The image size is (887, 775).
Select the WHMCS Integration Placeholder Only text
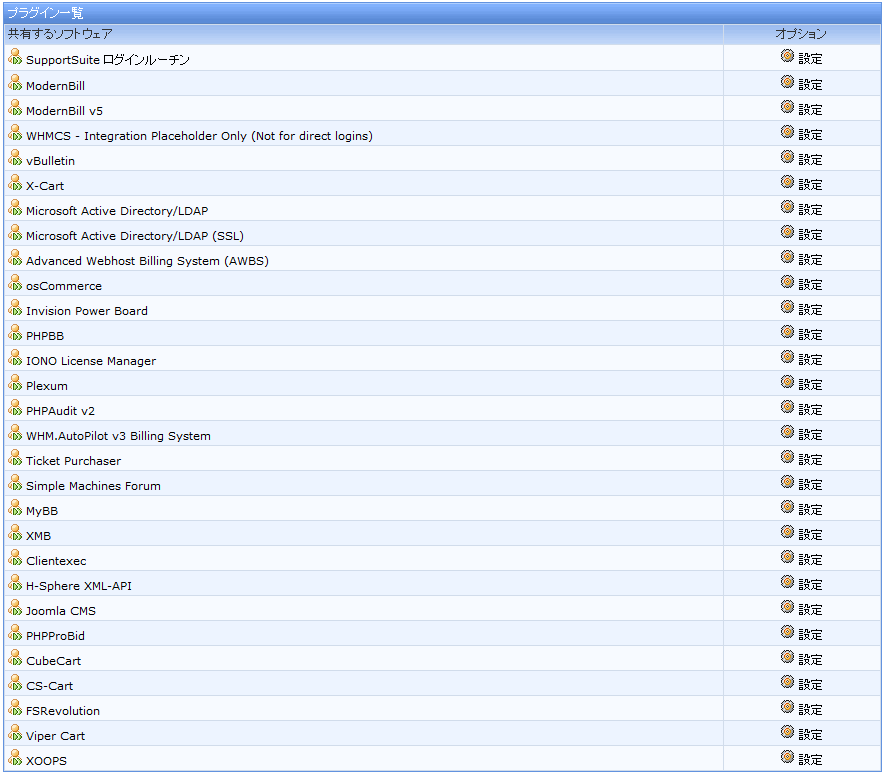(200, 136)
